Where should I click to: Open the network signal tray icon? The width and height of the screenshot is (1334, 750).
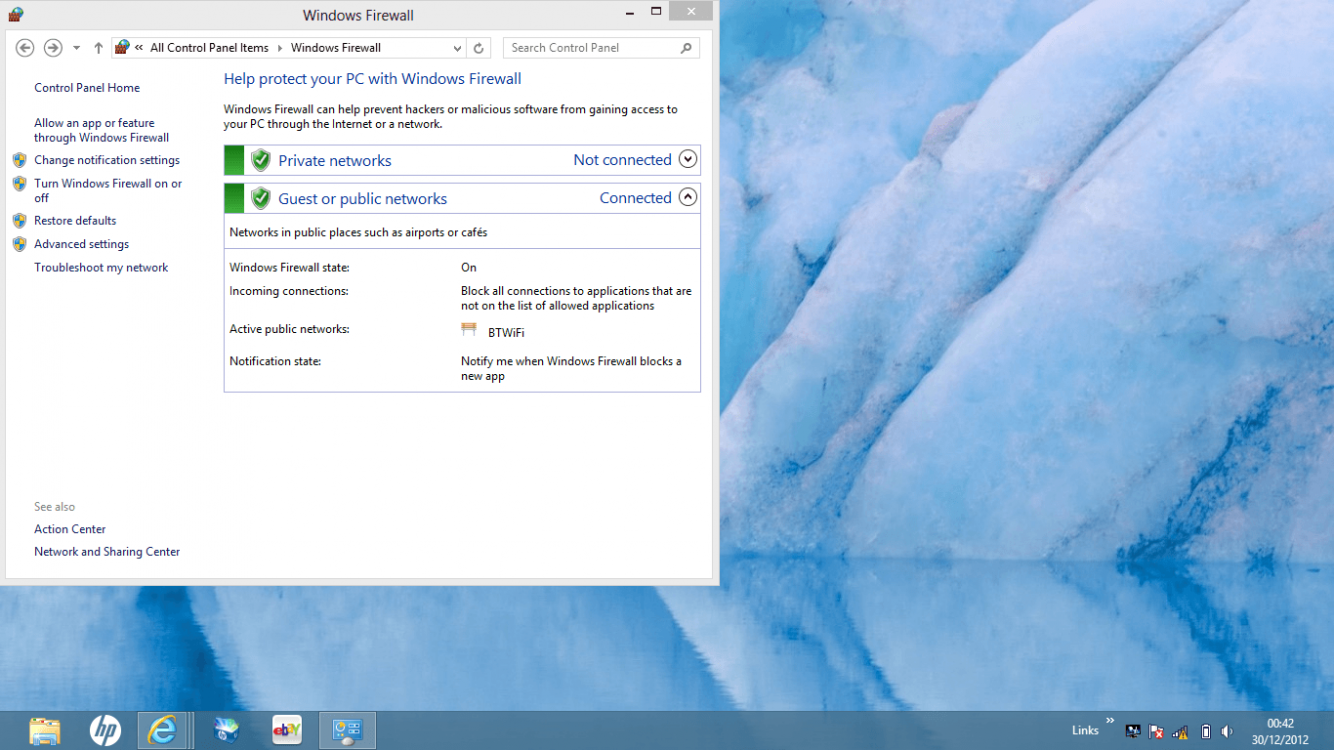[x=1181, y=731]
